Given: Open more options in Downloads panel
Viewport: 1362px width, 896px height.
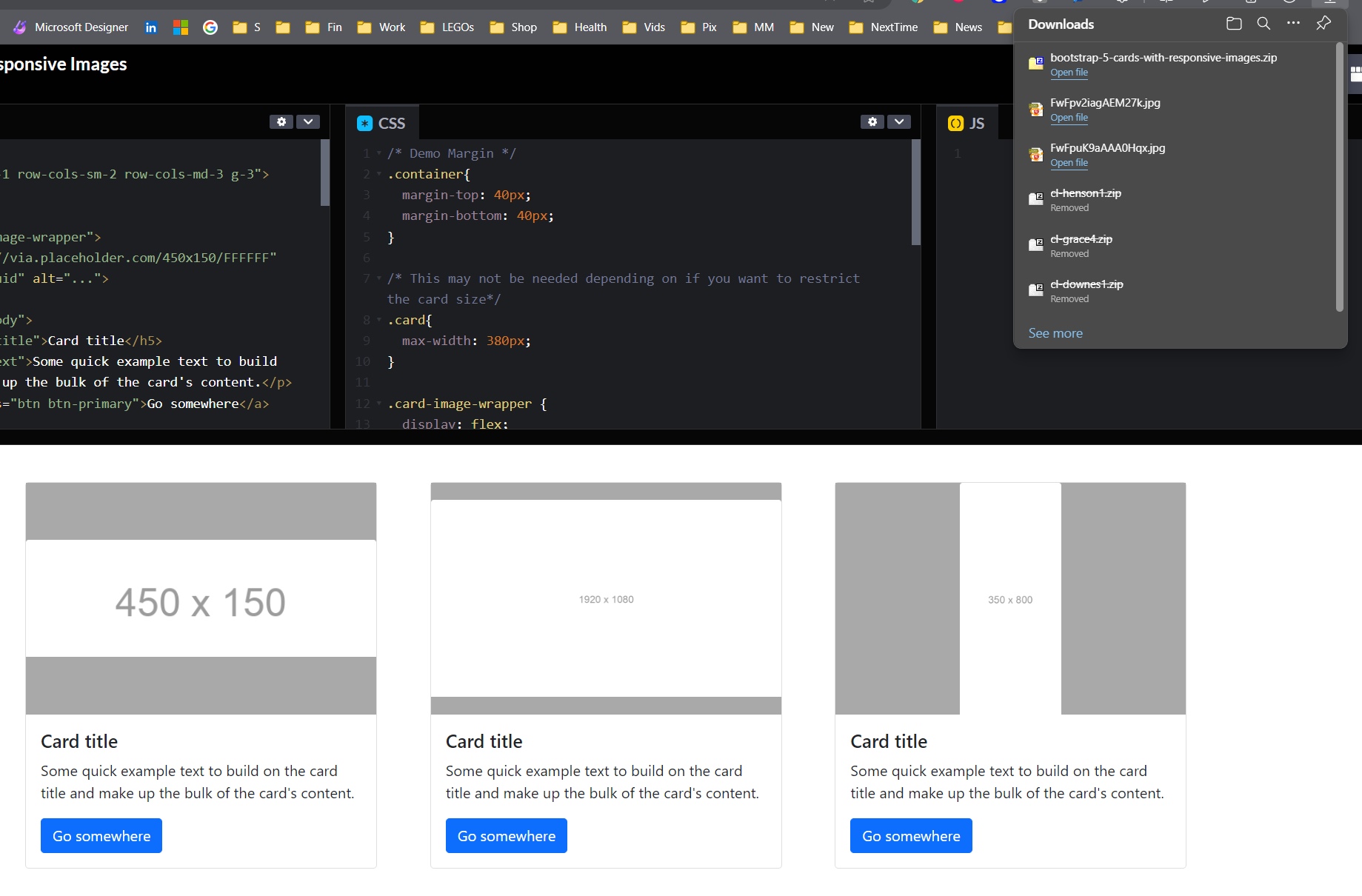Looking at the screenshot, I should [1293, 24].
